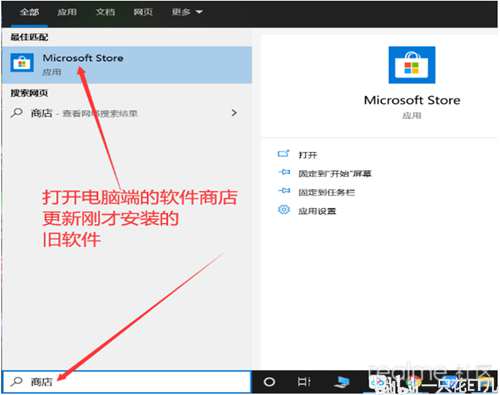Switch to the 网页 tab
This screenshot has width=500, height=395.
tap(143, 12)
